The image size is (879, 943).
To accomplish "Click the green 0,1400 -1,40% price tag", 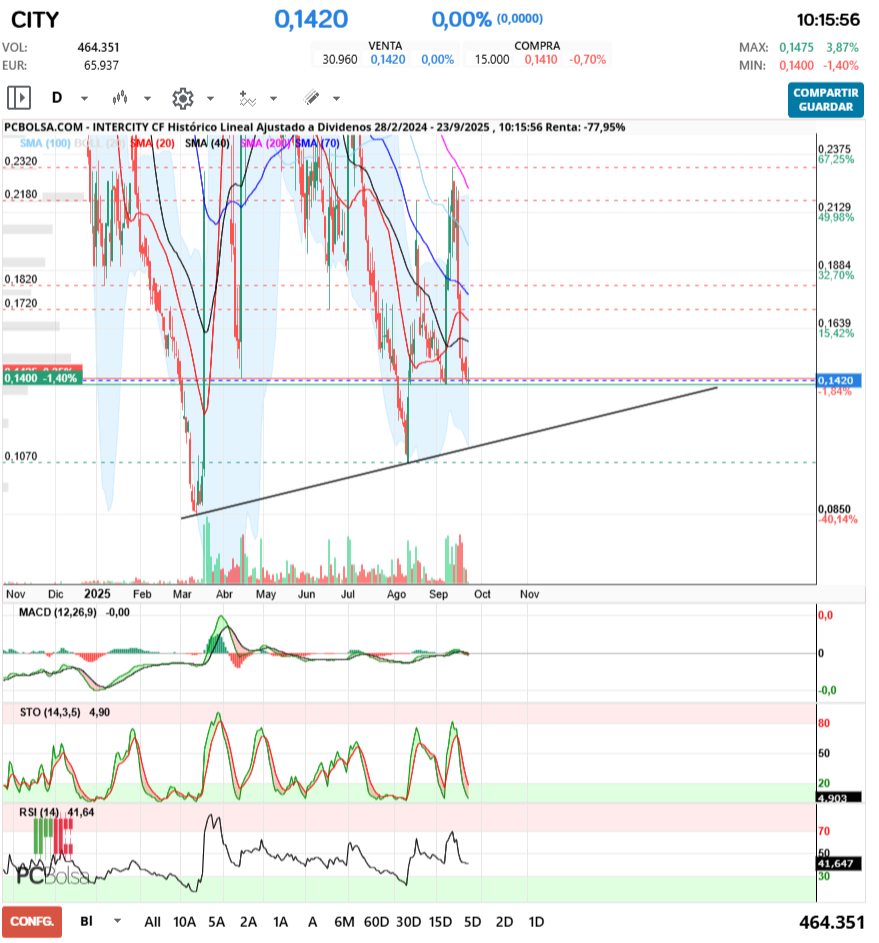I will click(x=42, y=378).
